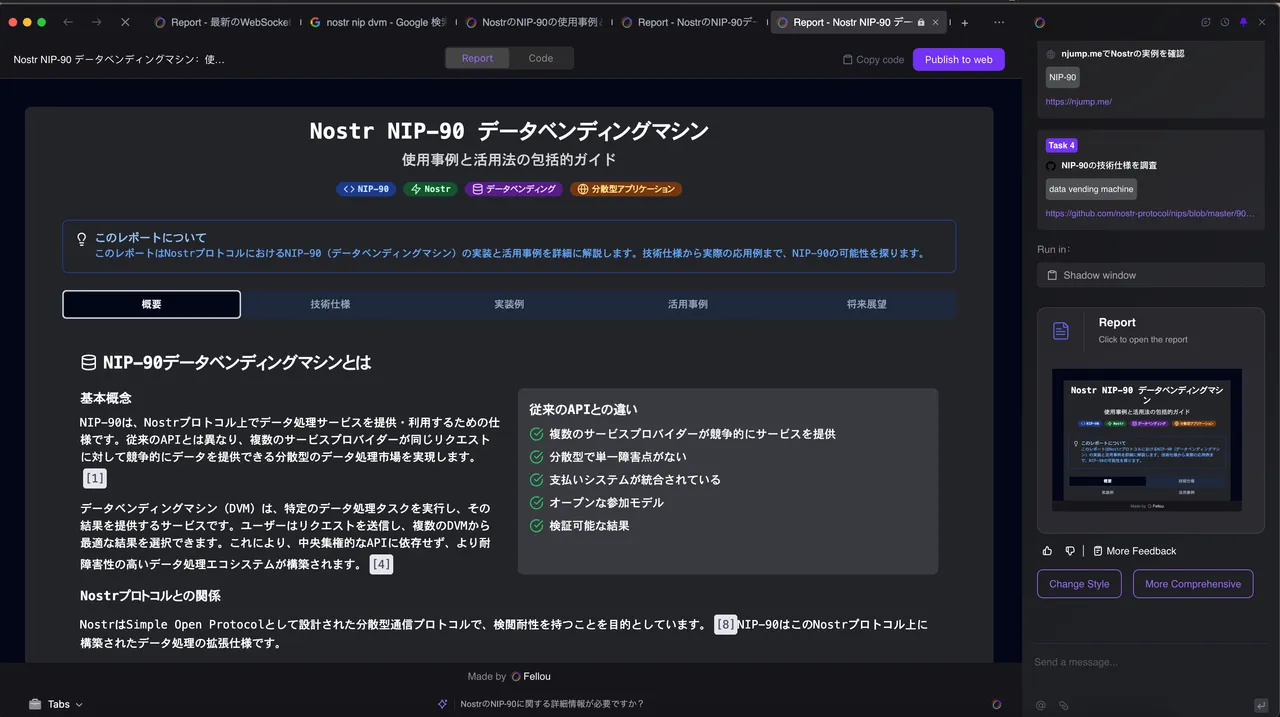Close the assistant side panel

1261,22
